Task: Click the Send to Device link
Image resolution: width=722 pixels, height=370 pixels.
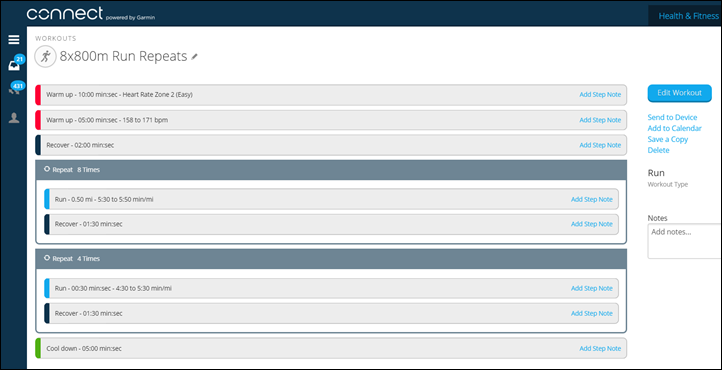Action: click(672, 117)
